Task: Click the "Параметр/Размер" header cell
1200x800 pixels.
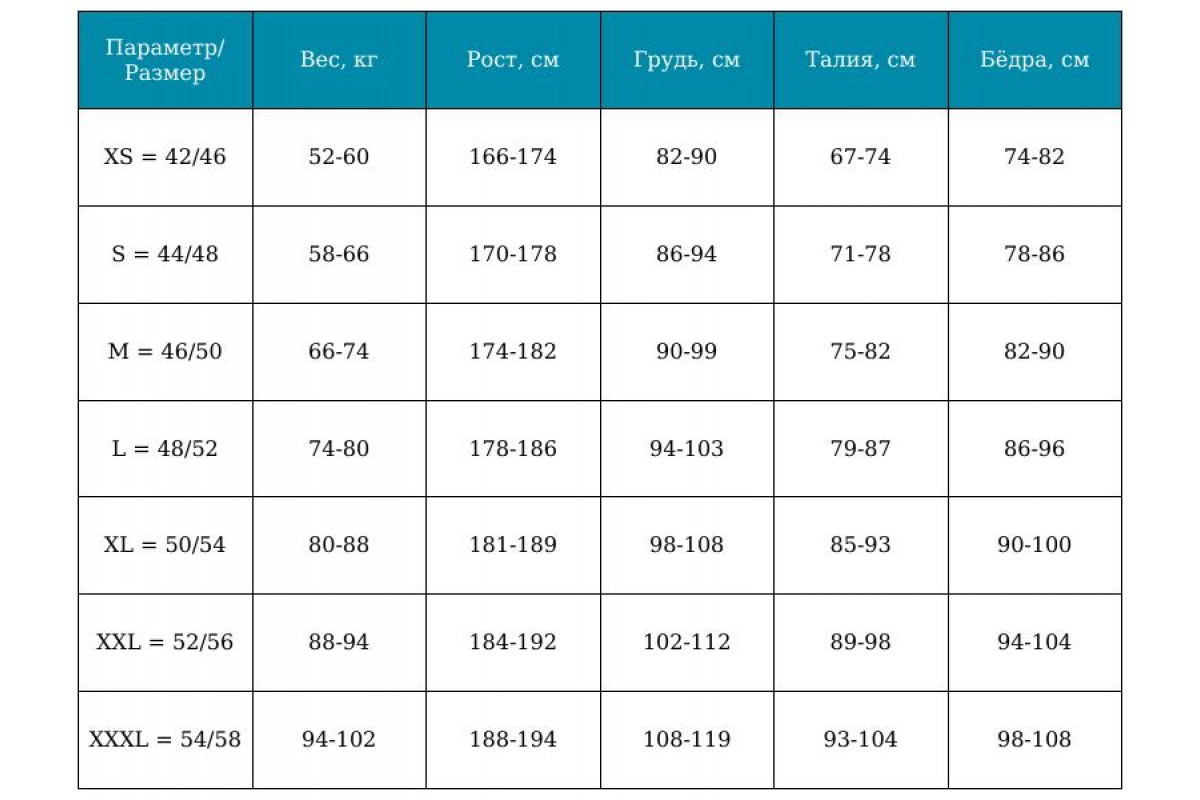Action: click(165, 60)
